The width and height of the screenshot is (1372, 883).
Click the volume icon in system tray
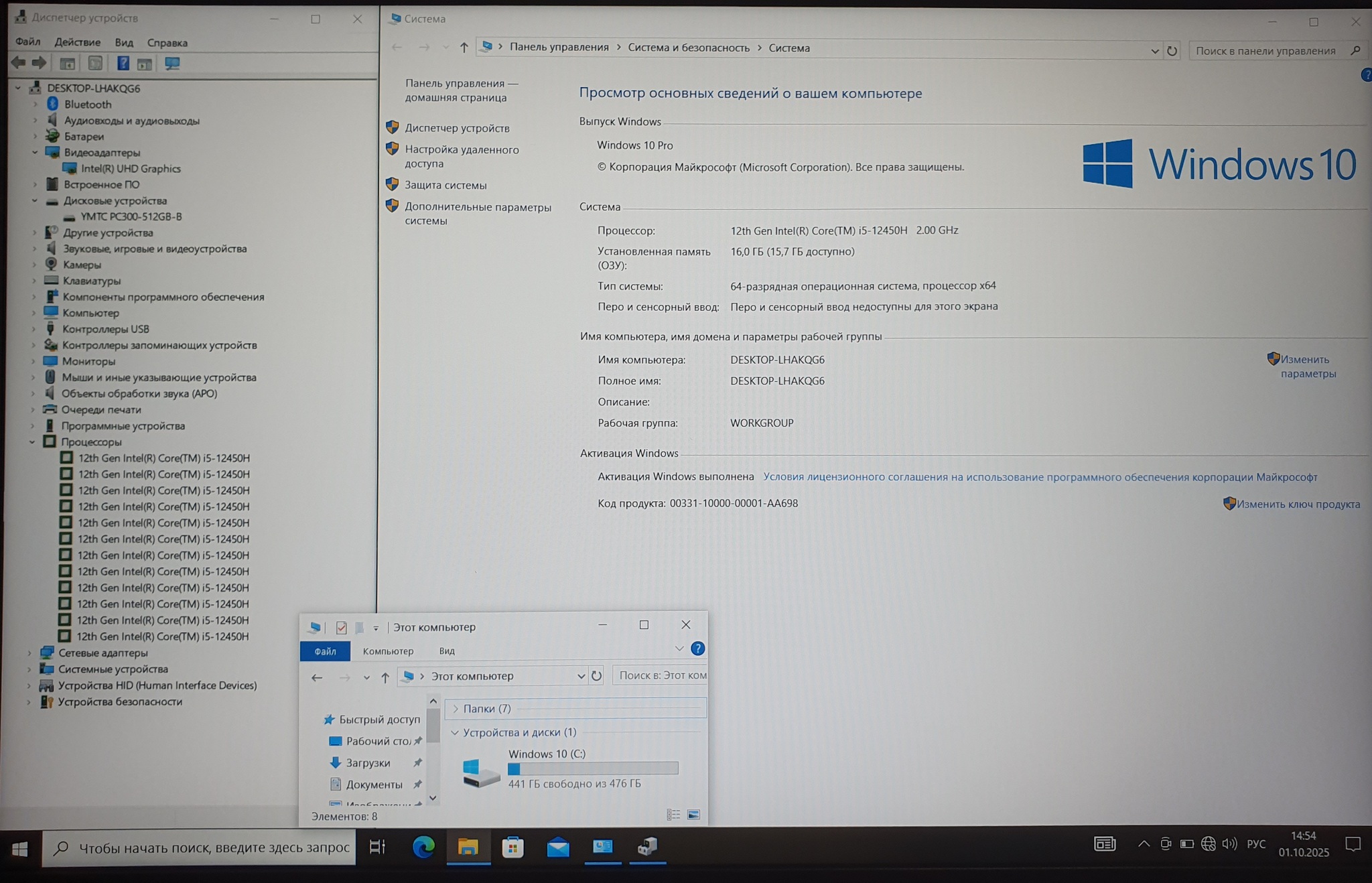(x=1229, y=844)
